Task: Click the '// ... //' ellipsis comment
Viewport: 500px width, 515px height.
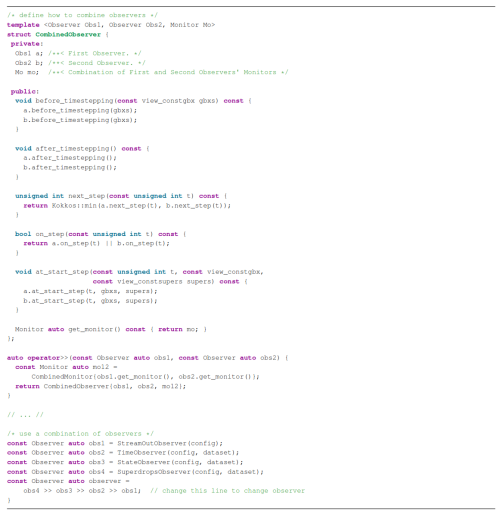Action: [x=25, y=415]
